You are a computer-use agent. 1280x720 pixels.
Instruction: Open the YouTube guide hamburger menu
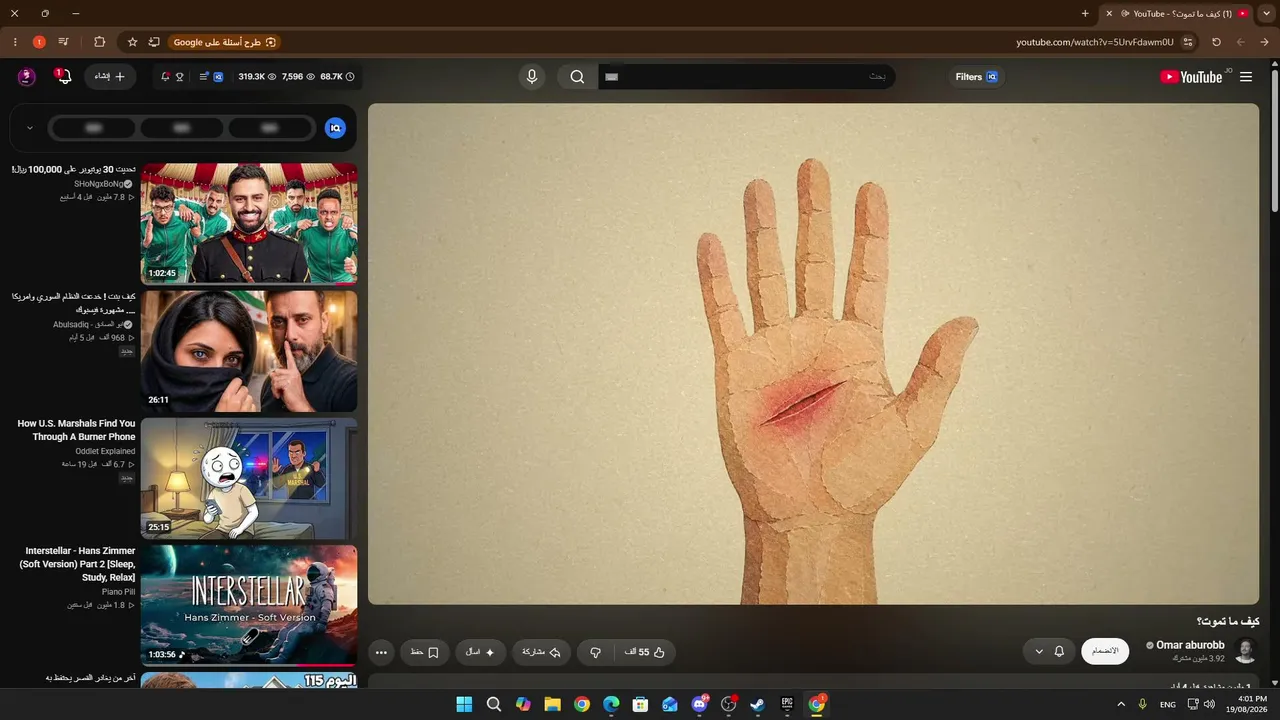pyautogui.click(x=1246, y=77)
